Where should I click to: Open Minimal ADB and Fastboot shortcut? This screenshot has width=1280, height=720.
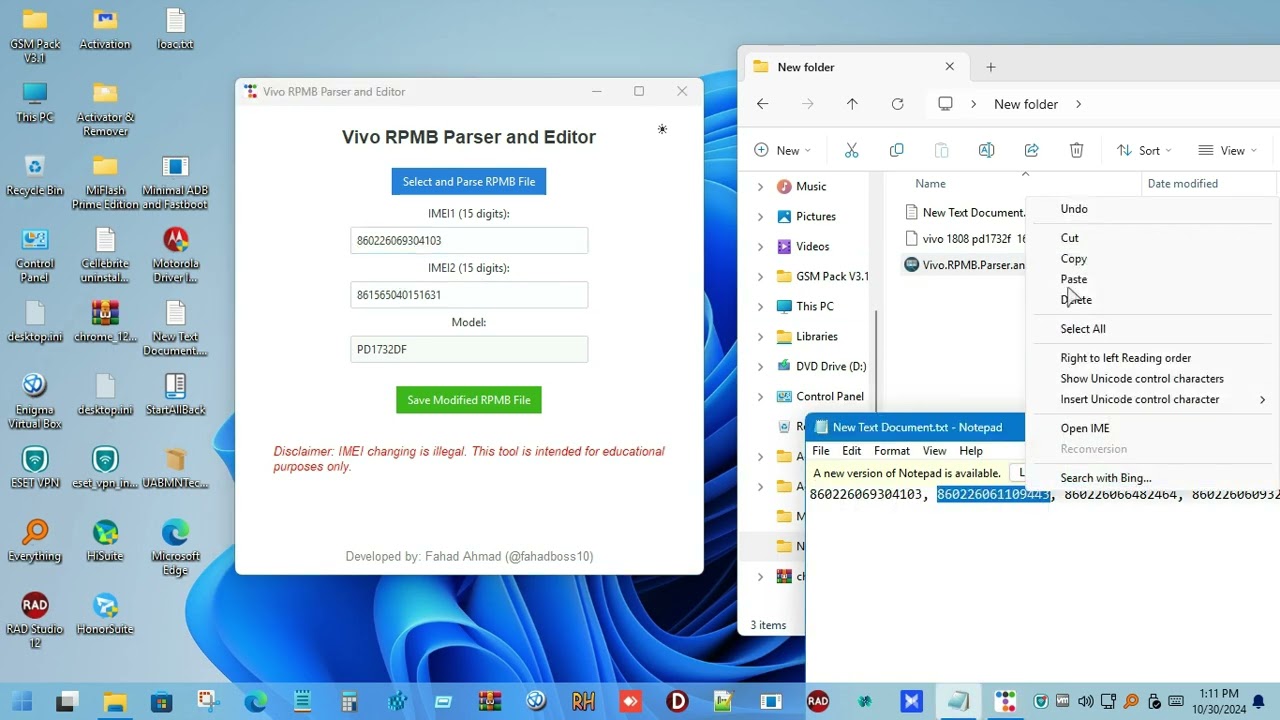[x=175, y=182]
